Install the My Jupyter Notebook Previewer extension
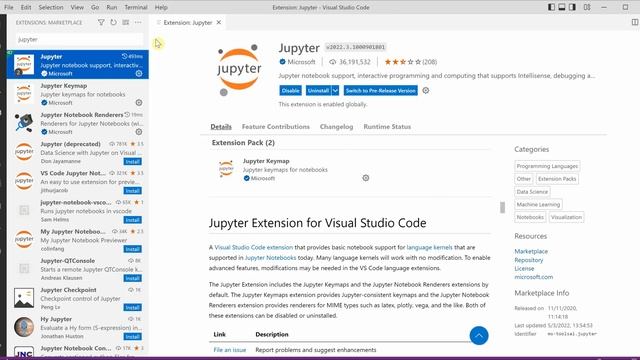 click(x=133, y=249)
